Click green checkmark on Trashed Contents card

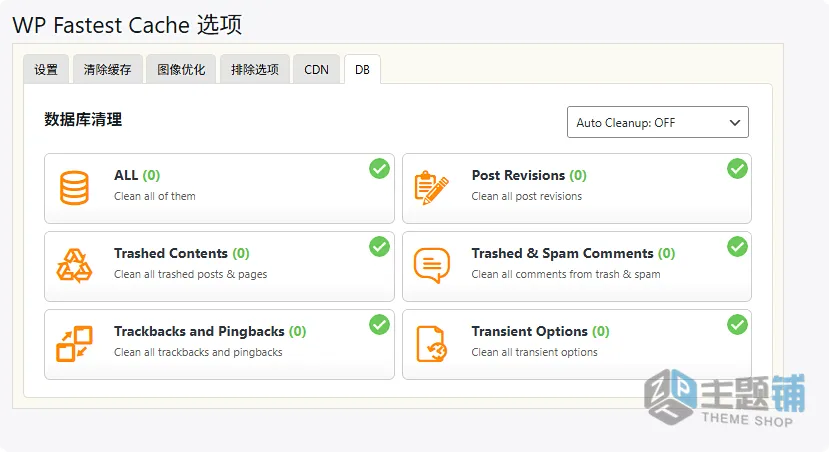tap(379, 246)
